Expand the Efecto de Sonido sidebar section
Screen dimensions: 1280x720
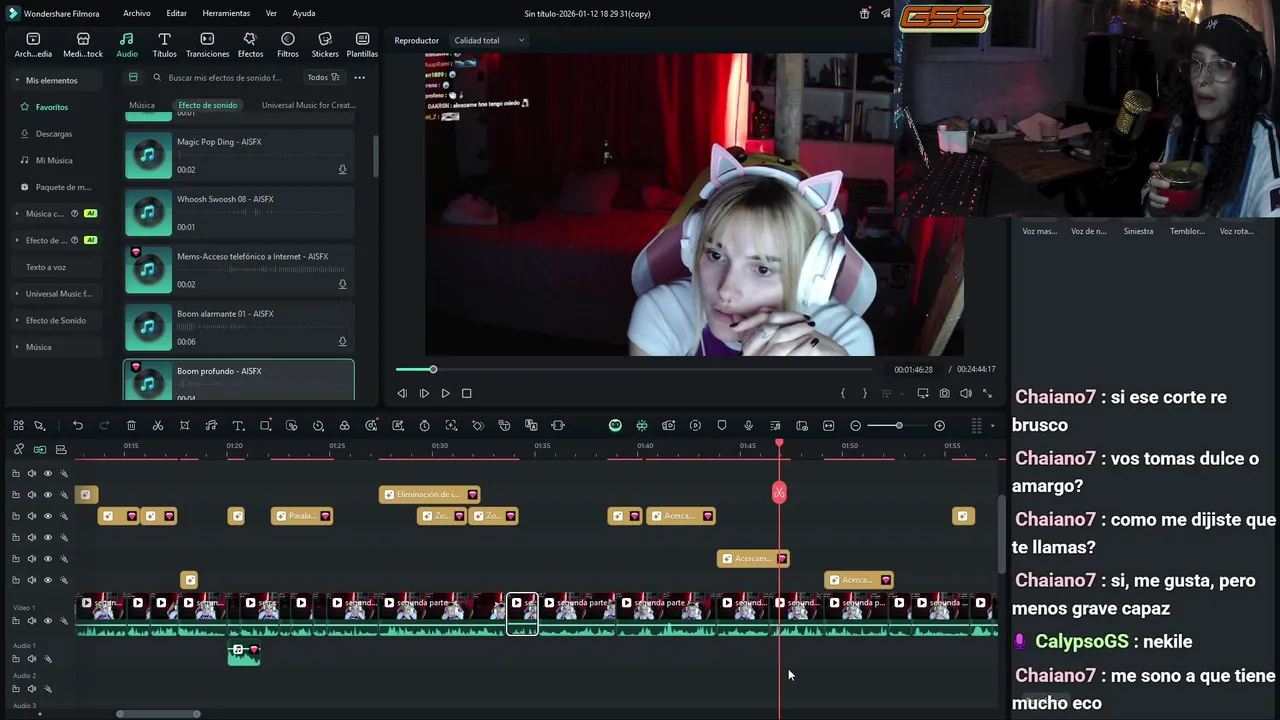pyautogui.click(x=17, y=320)
